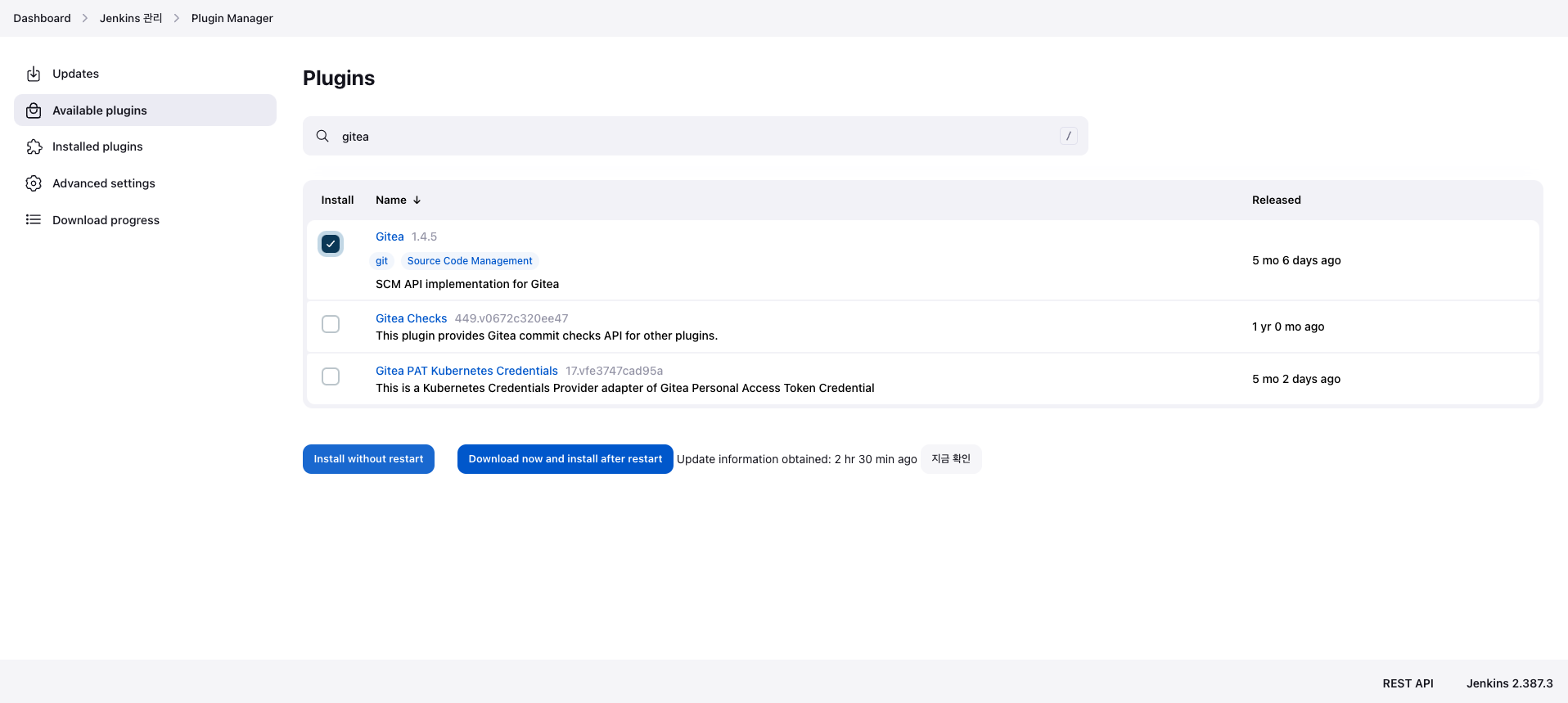Viewport: 1568px width, 703px height.
Task: Click Jenkins 2.387.3 version in footer
Action: click(x=1509, y=683)
